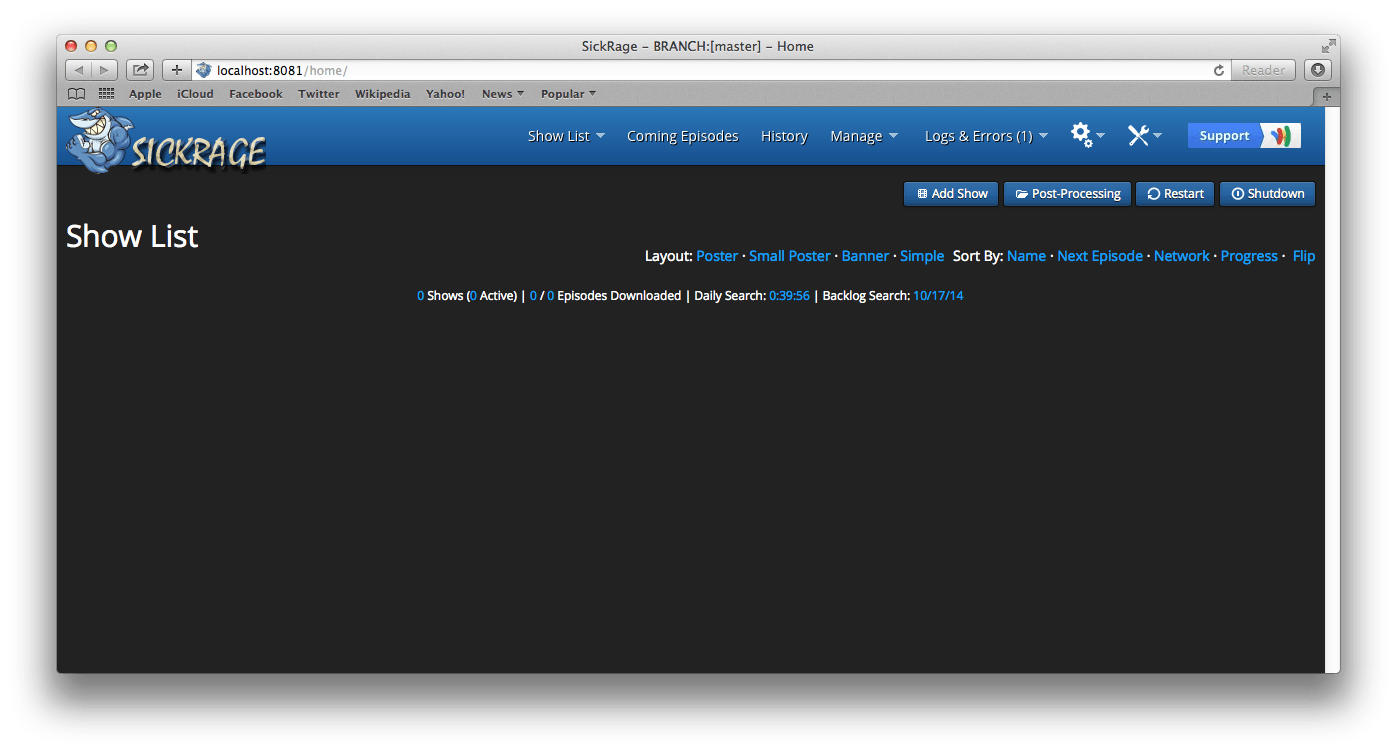Open Safari downloads icon

pos(1318,70)
